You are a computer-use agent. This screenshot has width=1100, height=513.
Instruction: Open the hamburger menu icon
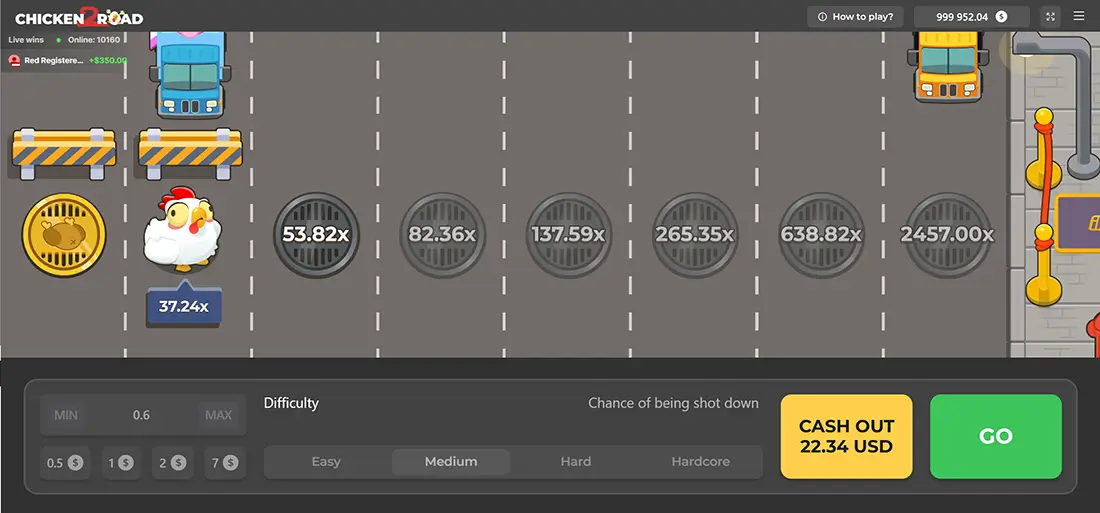point(1078,16)
